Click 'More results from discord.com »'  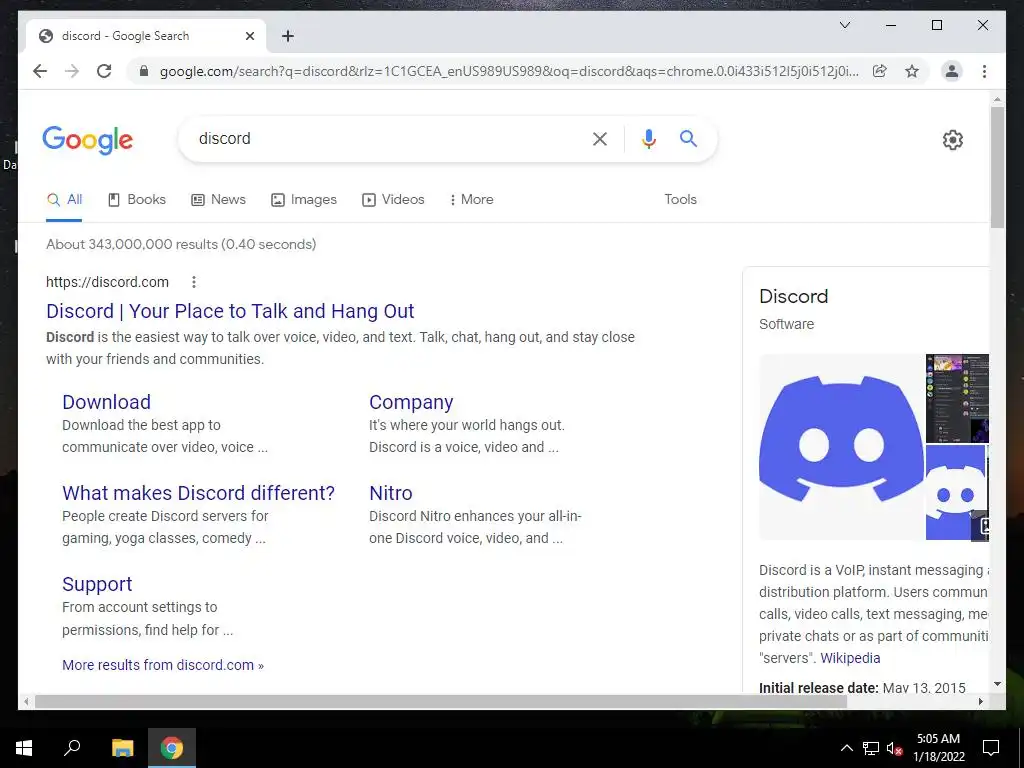163,665
